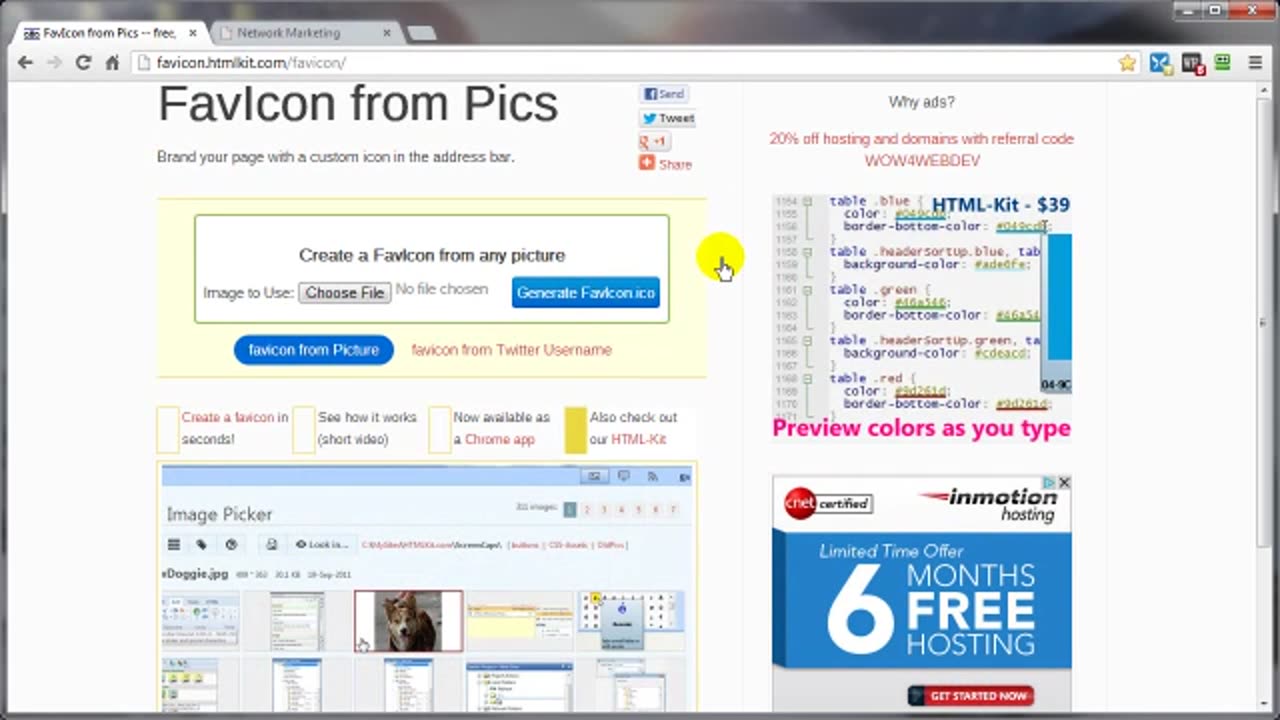Click Generate FavIcon.ico button
Viewport: 1280px width, 720px height.
pos(586,293)
